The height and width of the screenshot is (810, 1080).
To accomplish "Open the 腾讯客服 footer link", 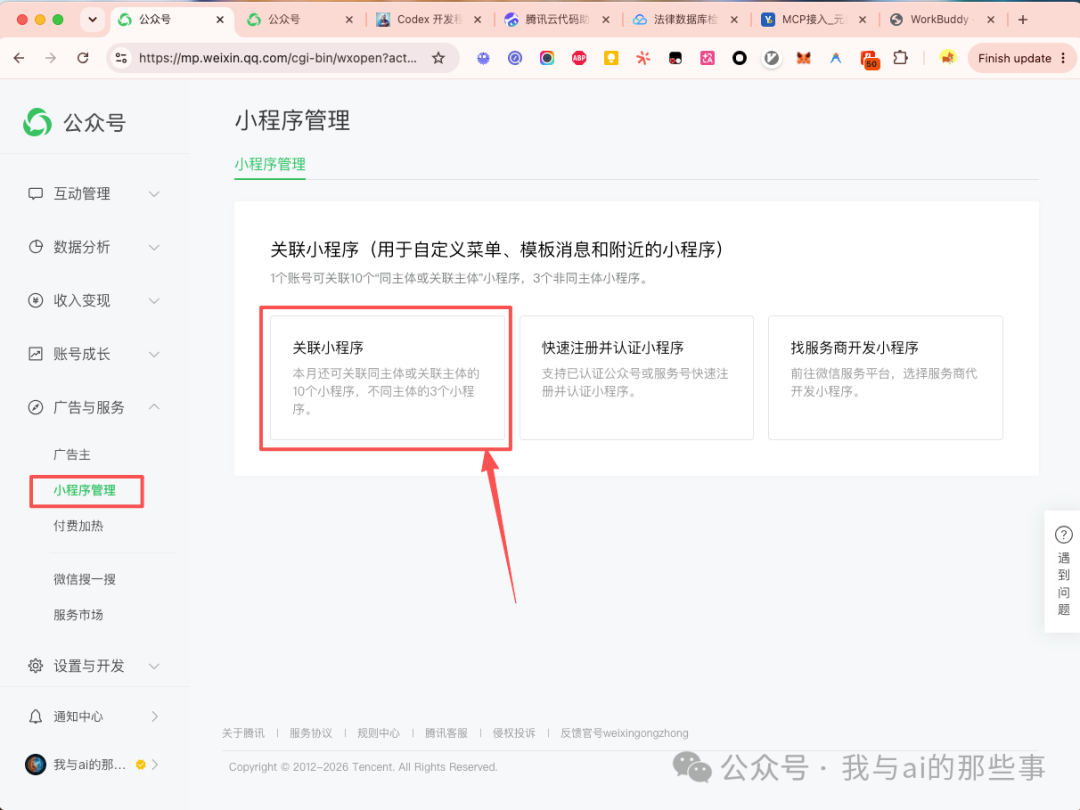I will (x=446, y=733).
